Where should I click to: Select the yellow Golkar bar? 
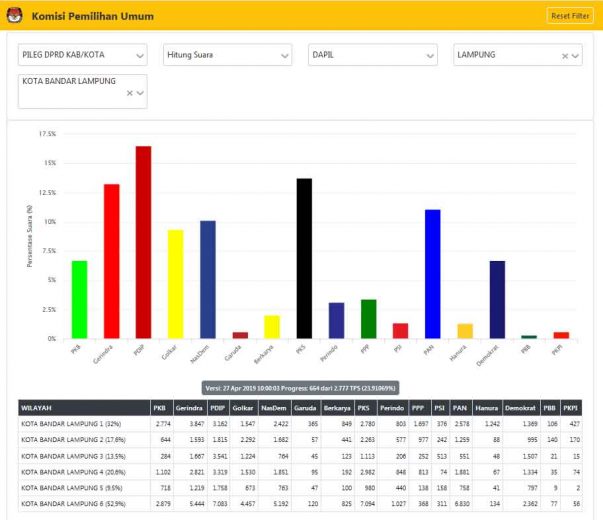pyautogui.click(x=175, y=284)
